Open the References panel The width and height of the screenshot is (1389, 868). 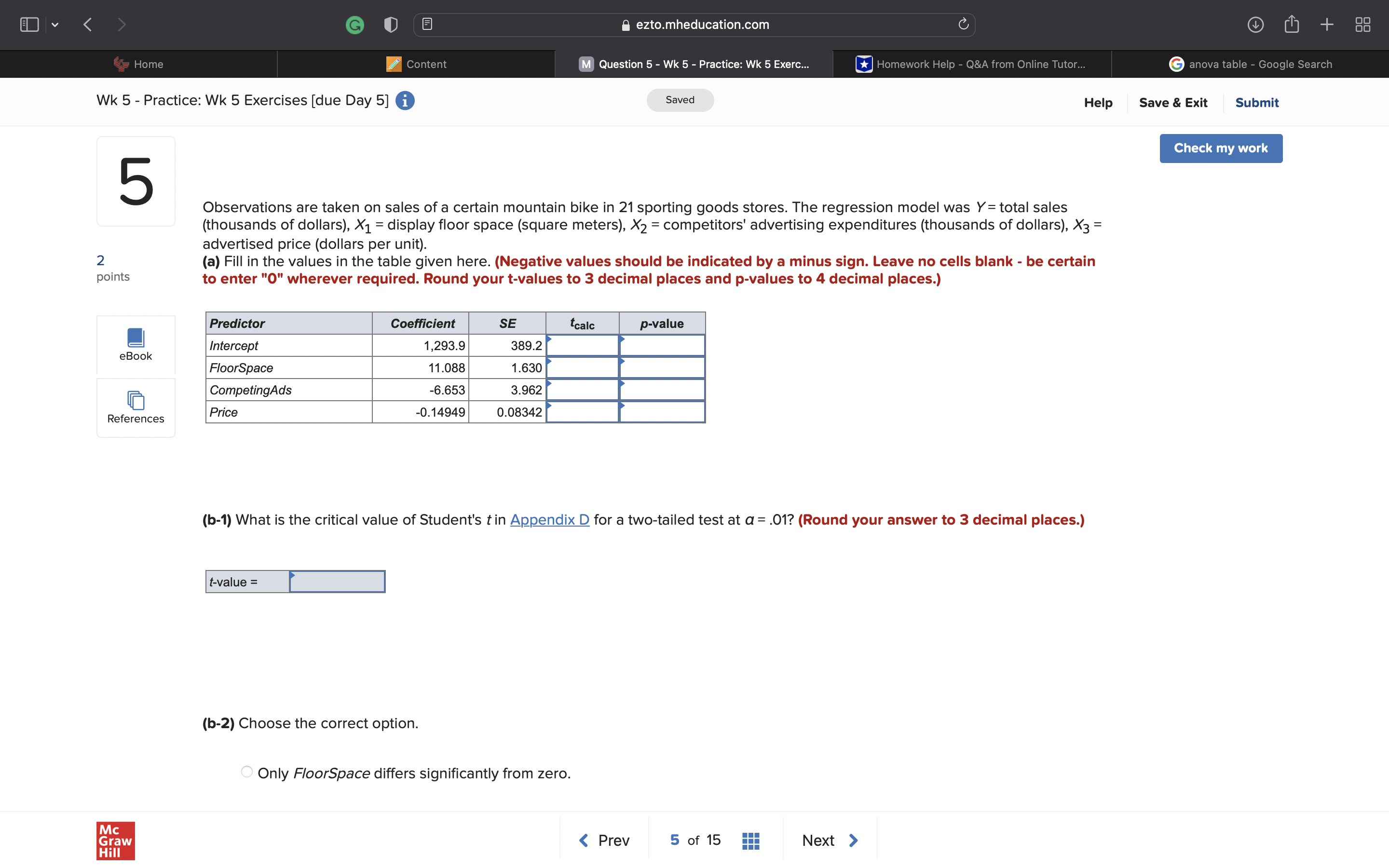[136, 407]
